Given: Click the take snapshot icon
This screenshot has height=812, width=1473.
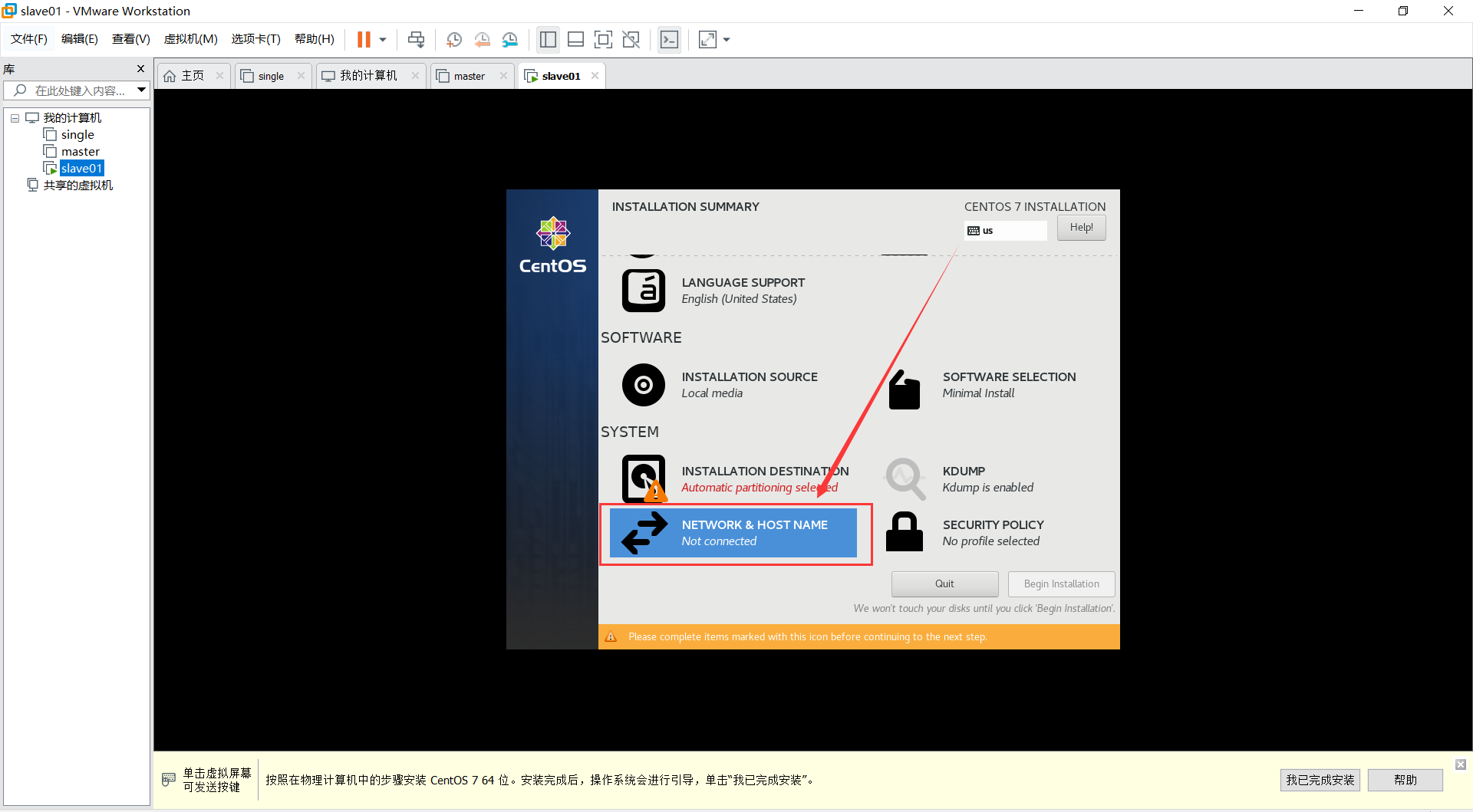Looking at the screenshot, I should coord(454,39).
